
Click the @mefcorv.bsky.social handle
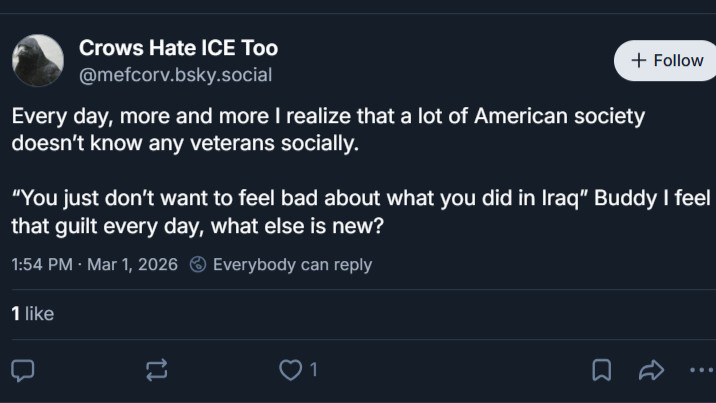coord(175,75)
